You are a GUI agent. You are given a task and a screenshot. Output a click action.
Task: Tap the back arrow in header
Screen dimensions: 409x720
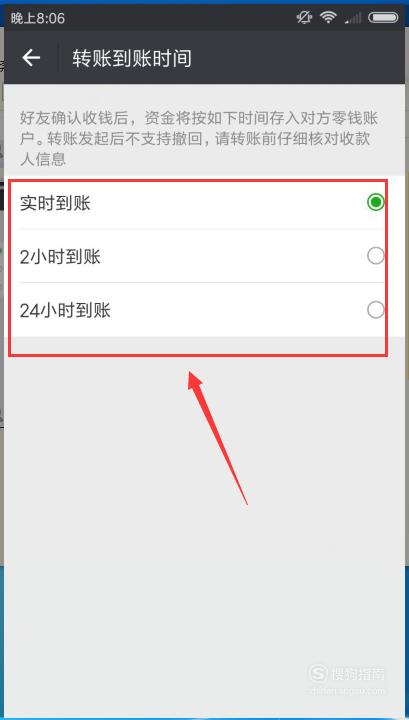31,58
